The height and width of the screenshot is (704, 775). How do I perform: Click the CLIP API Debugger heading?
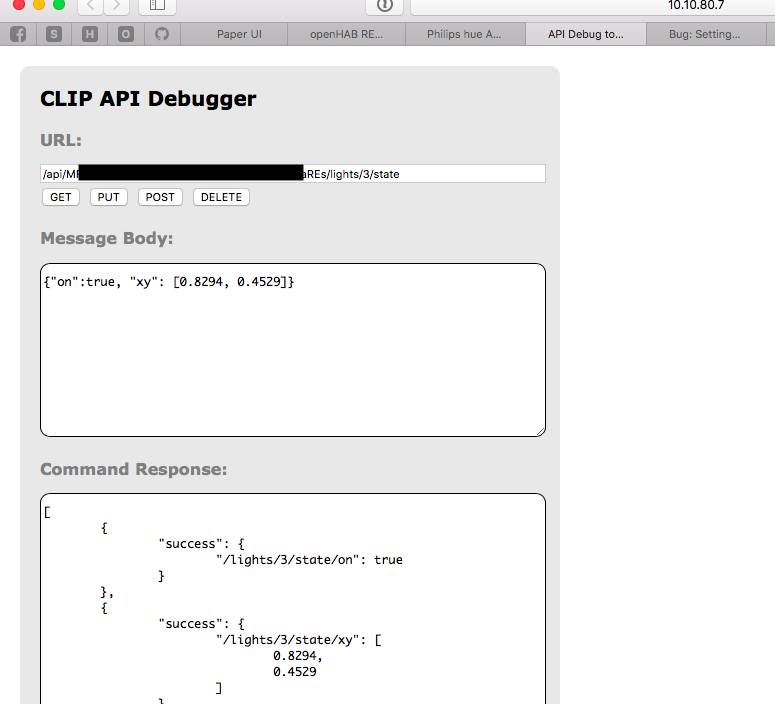click(x=148, y=99)
